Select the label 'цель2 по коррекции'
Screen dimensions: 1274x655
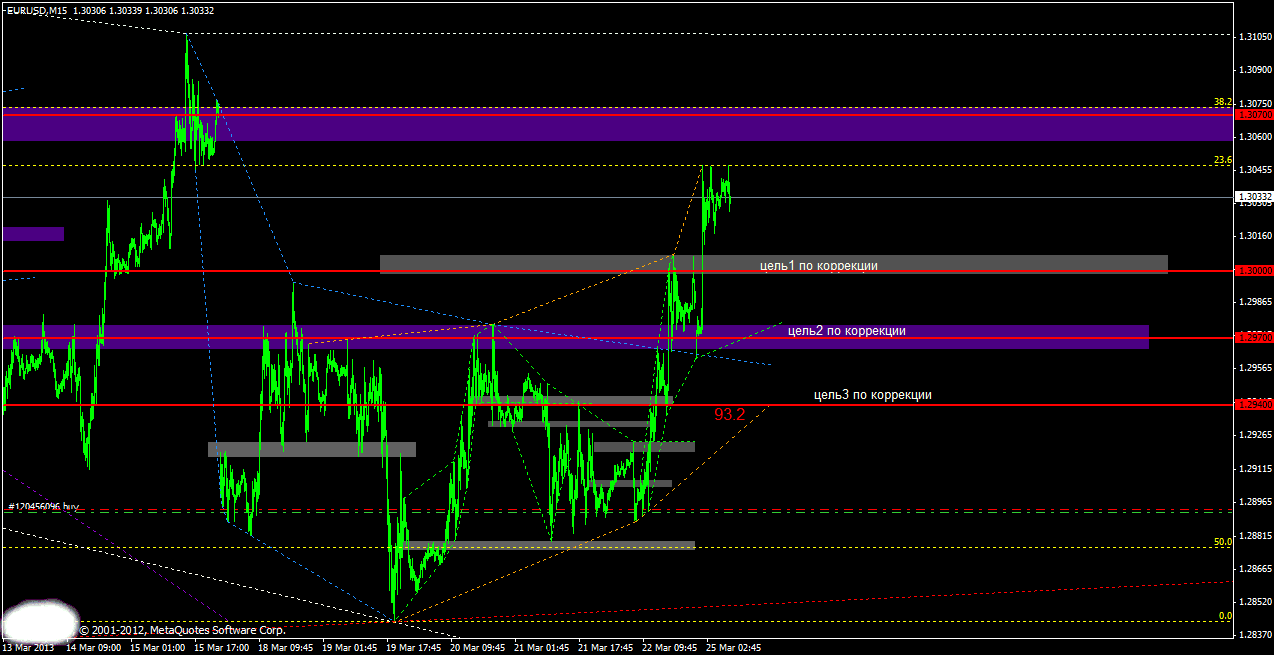847,331
